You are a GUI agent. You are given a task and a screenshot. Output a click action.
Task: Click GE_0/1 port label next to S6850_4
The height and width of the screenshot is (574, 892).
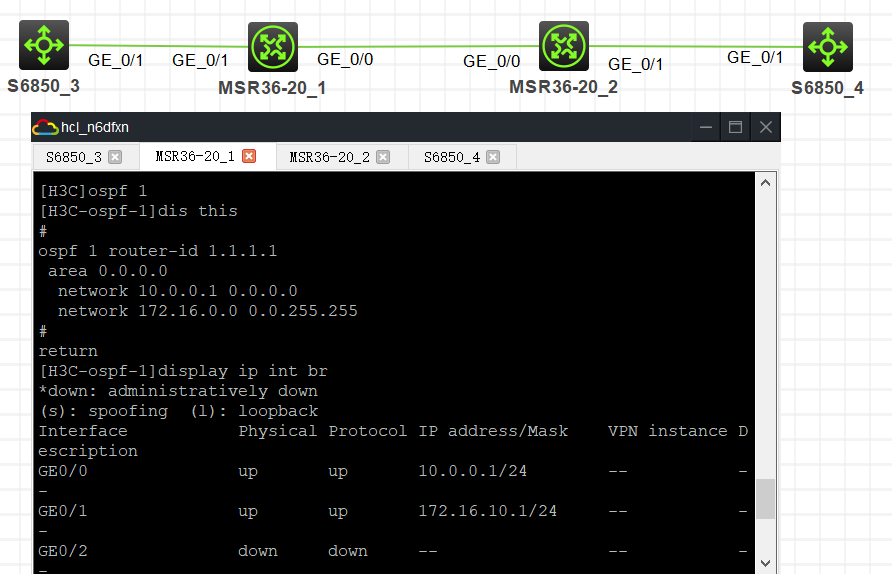pyautogui.click(x=755, y=57)
